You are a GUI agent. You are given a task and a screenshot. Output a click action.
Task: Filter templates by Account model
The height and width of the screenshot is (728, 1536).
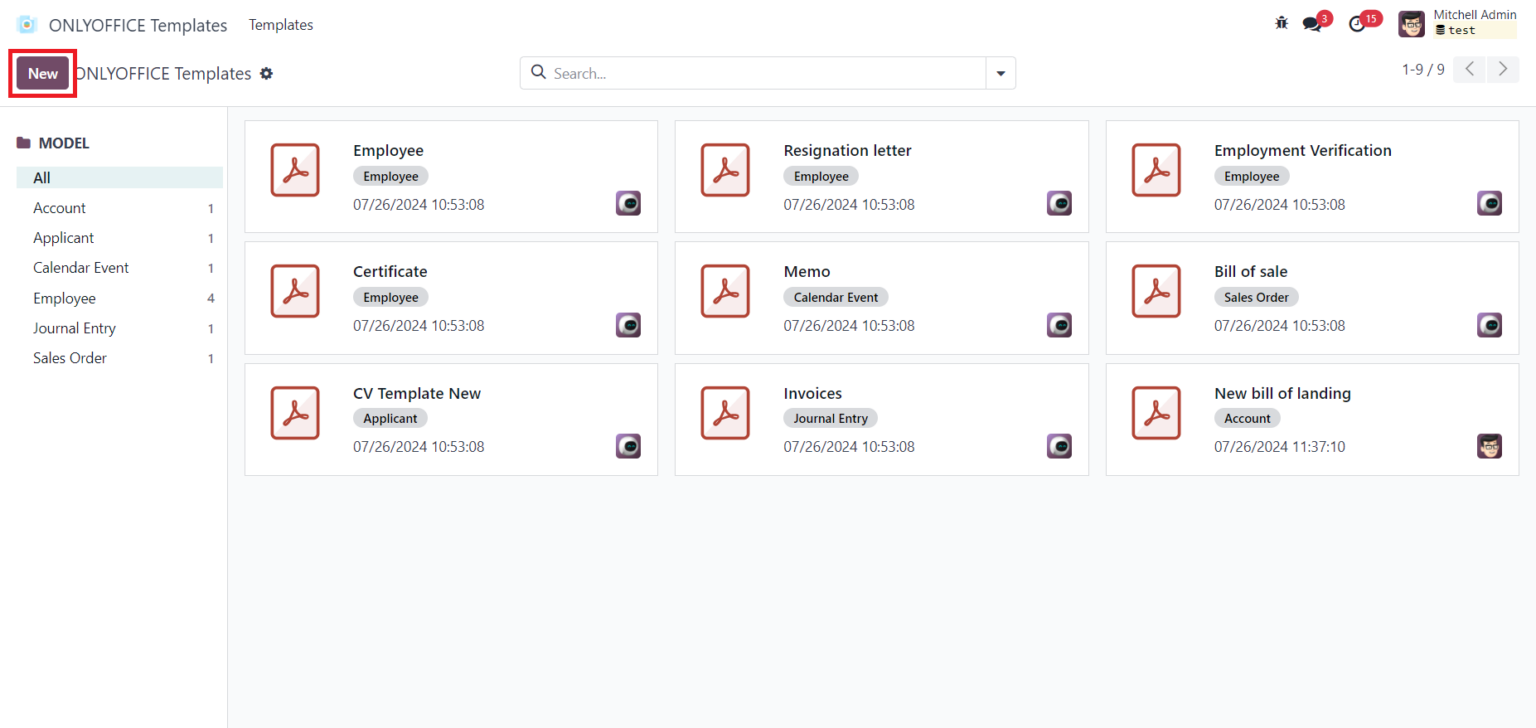point(120,208)
